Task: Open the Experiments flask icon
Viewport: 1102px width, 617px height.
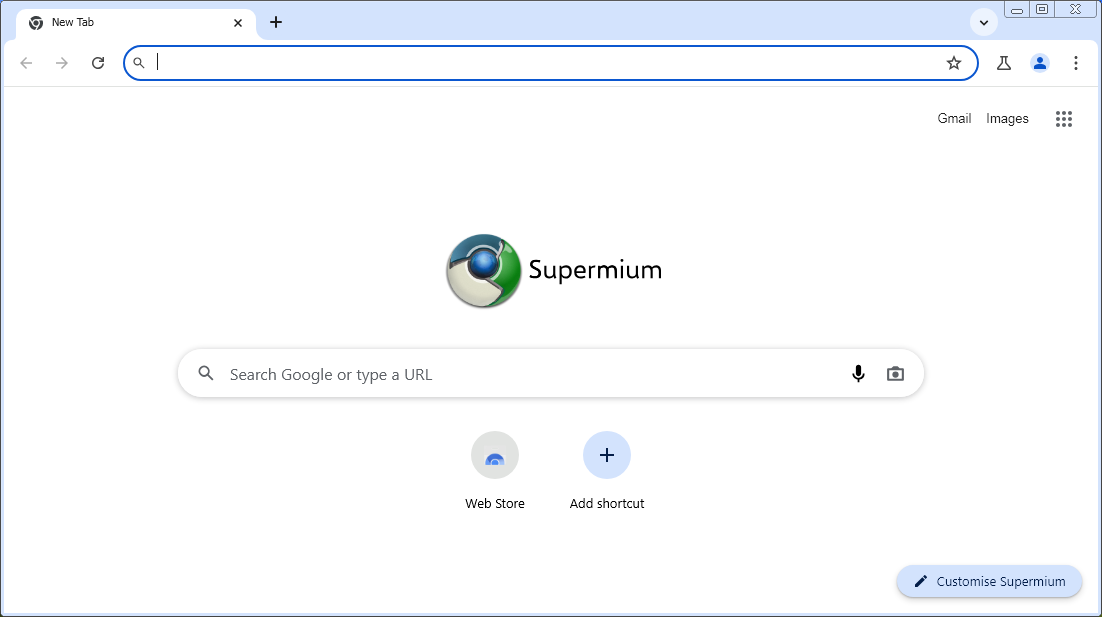Action: click(1004, 63)
